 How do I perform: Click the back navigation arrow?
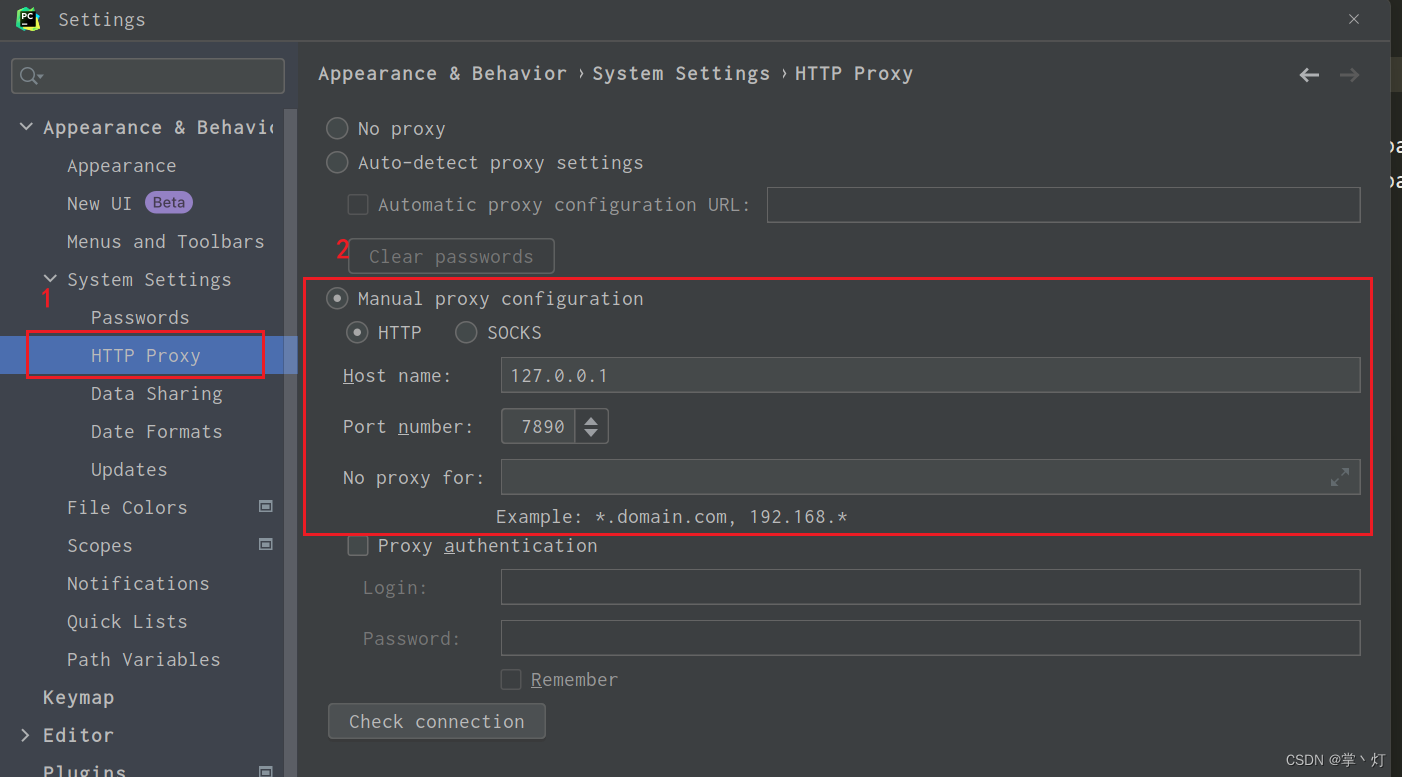point(1309,73)
